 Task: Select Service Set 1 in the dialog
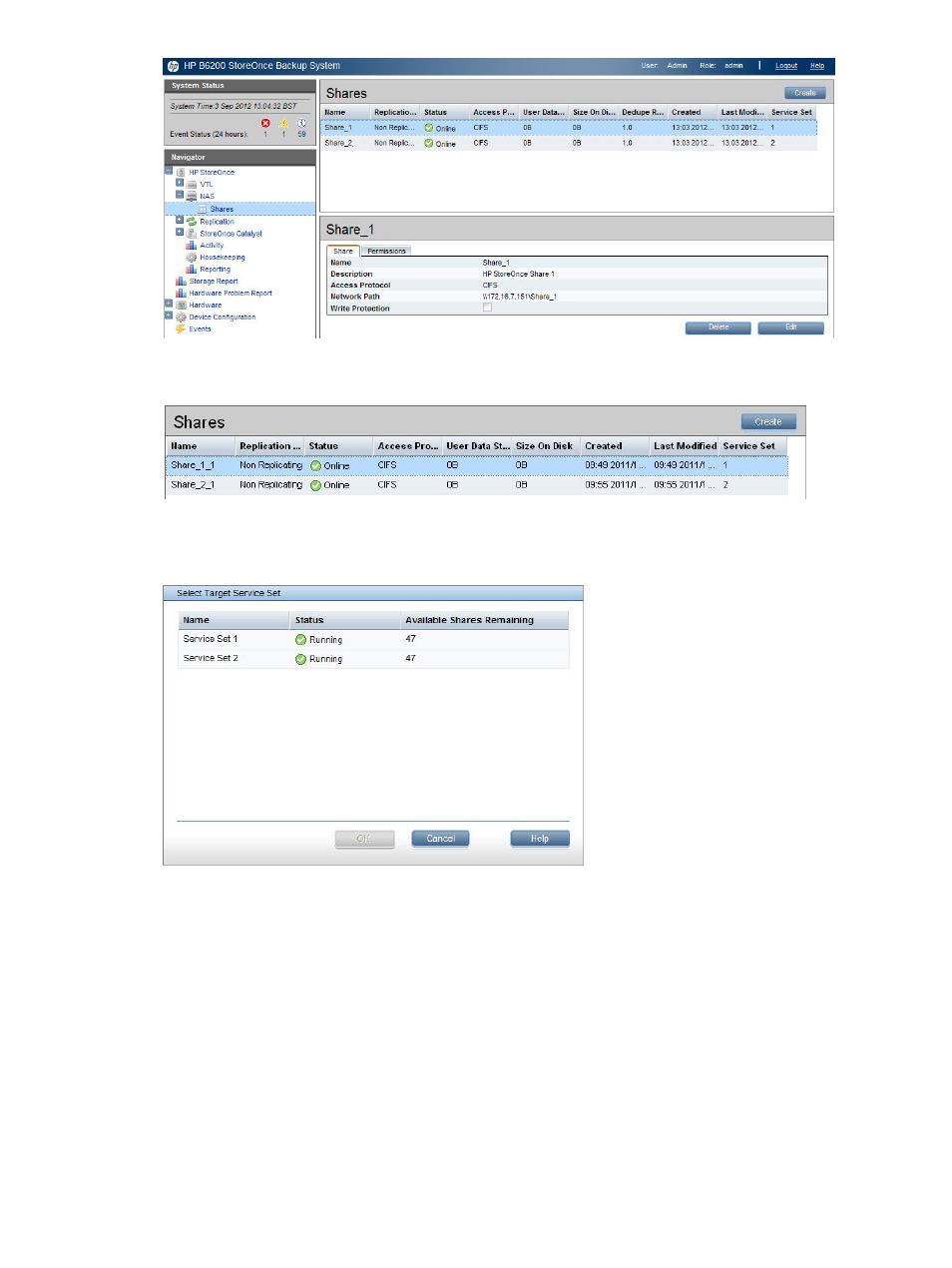(373, 640)
